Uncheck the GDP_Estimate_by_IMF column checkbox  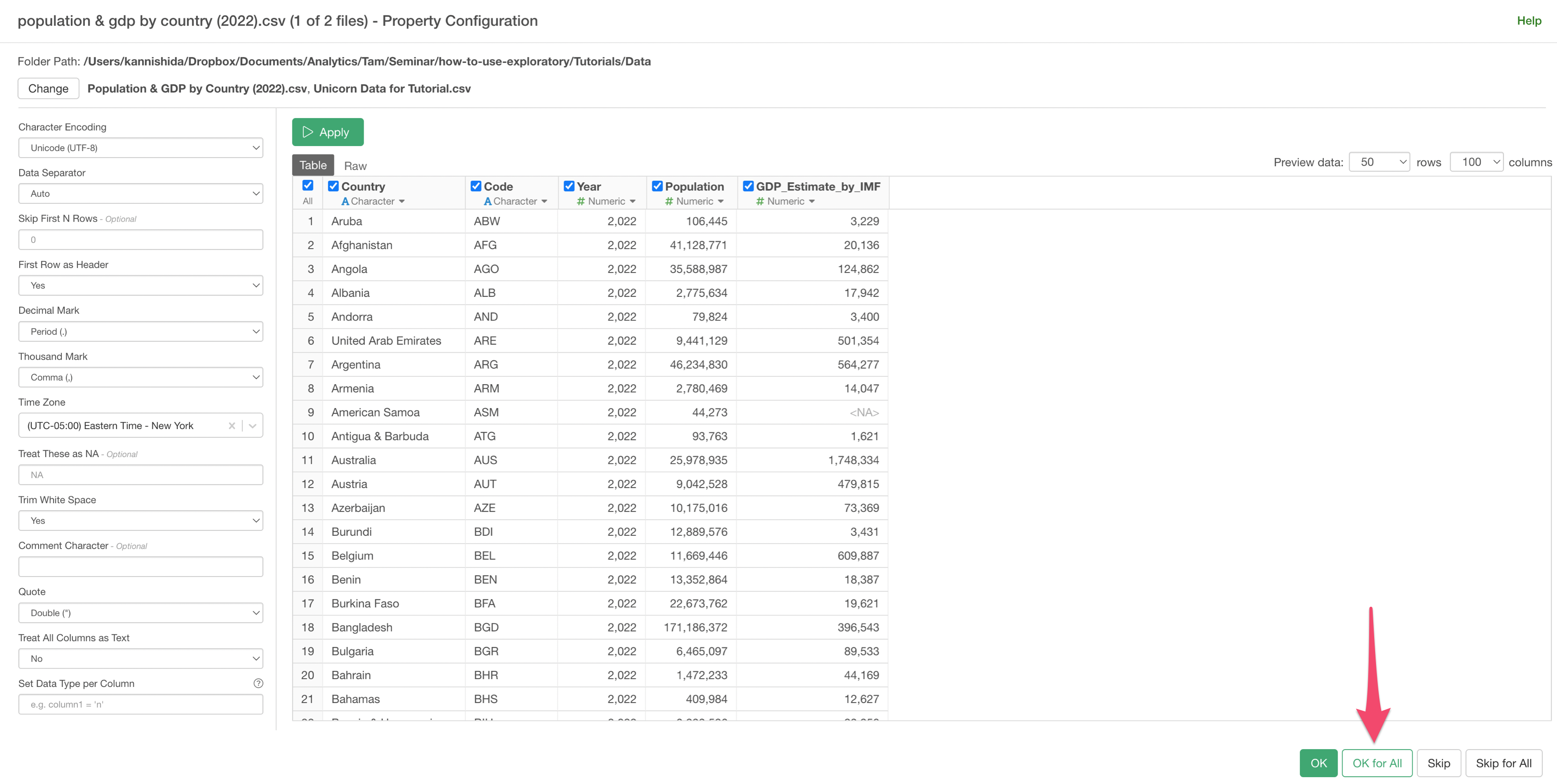click(748, 186)
